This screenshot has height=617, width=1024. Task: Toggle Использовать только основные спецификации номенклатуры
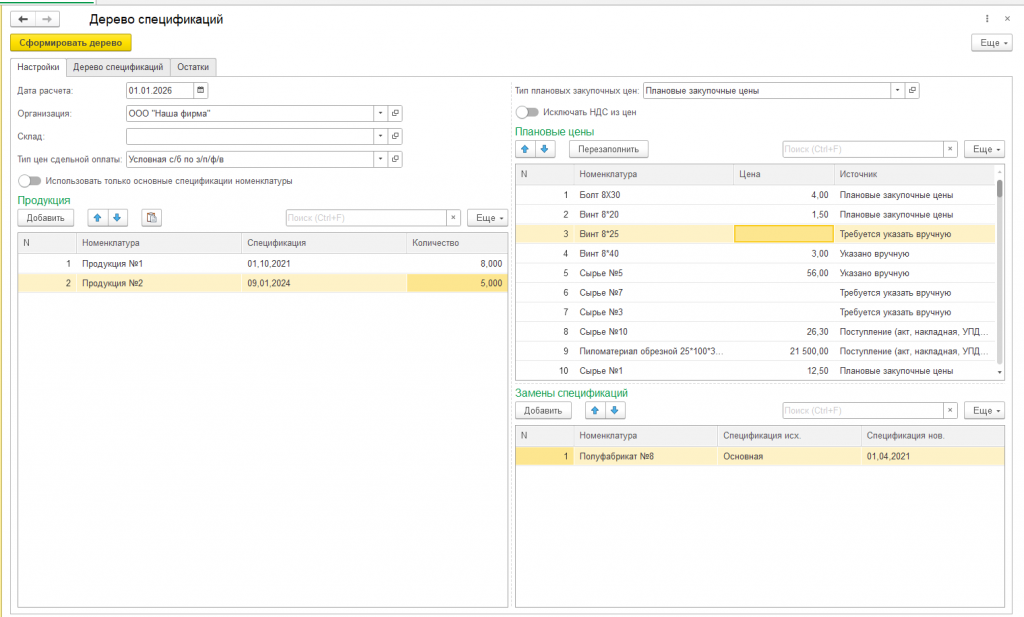(x=29, y=181)
